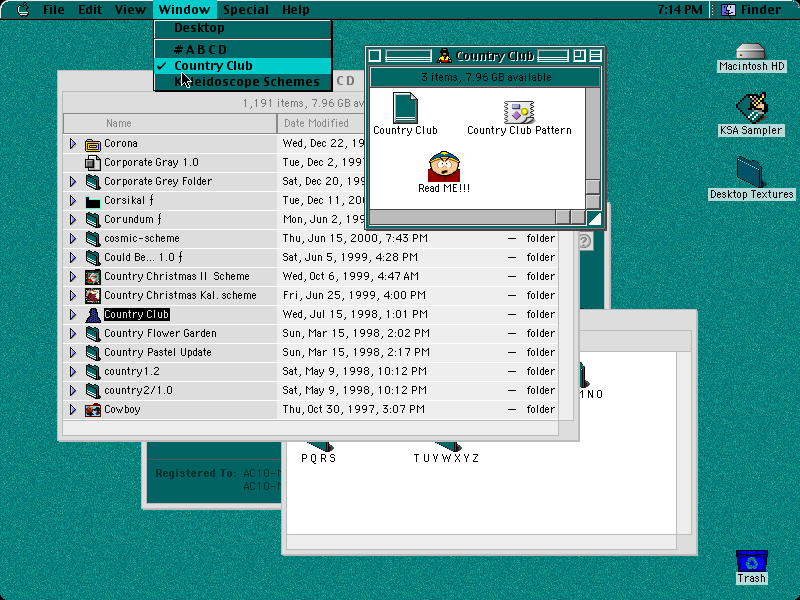This screenshot has width=800, height=600.
Task: Click the Corundum ƒ folder icon
Action: pos(93,219)
